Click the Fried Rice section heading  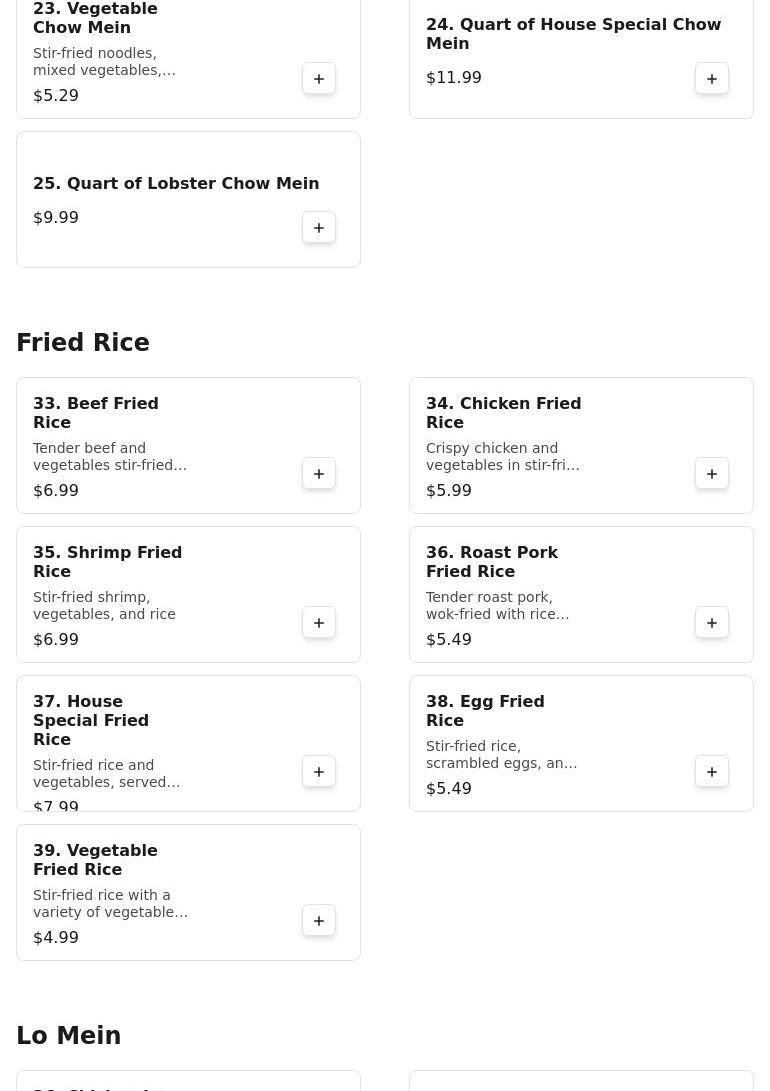tap(83, 343)
